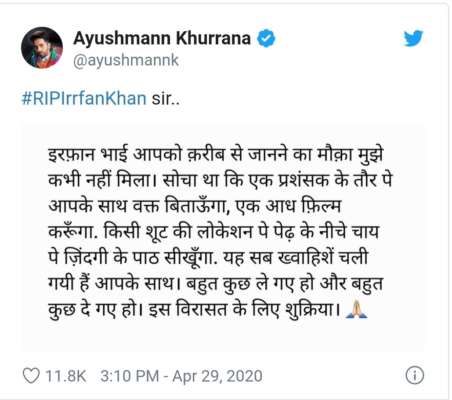
Task: Click the word 'sir..' in the tweet text
Action: click(166, 99)
